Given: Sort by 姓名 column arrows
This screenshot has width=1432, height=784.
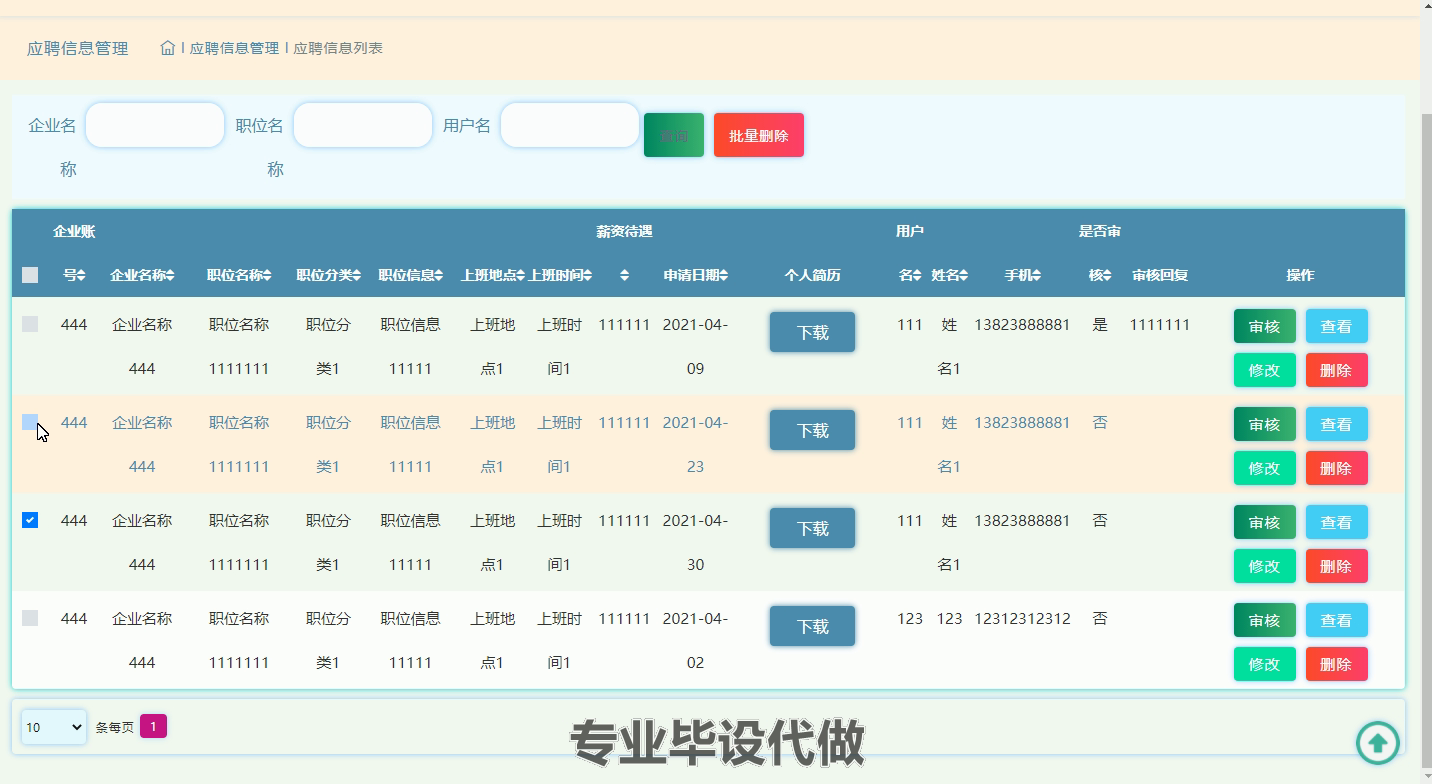Looking at the screenshot, I should (x=963, y=275).
